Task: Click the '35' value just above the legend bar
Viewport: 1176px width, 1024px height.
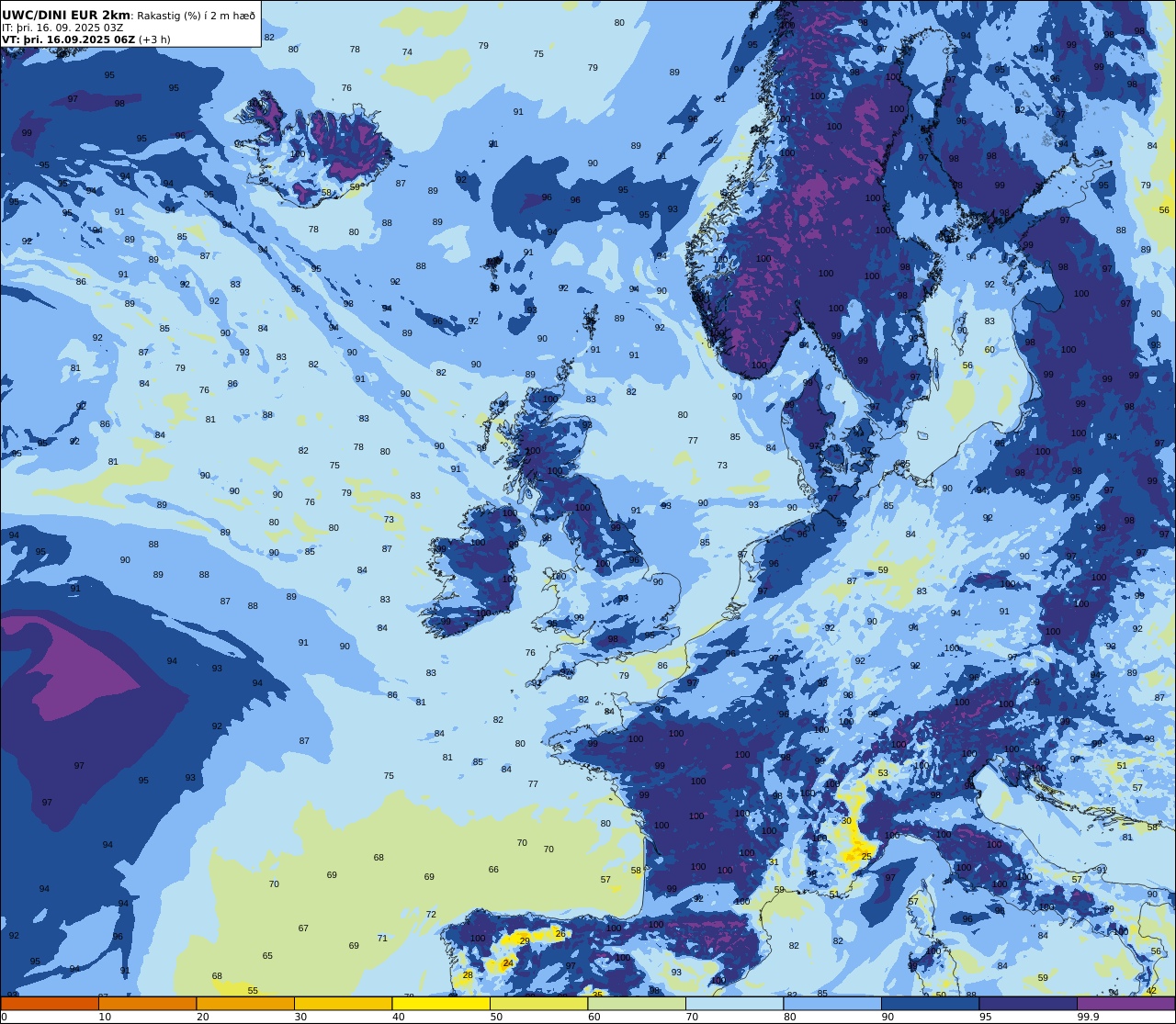Action: click(597, 995)
